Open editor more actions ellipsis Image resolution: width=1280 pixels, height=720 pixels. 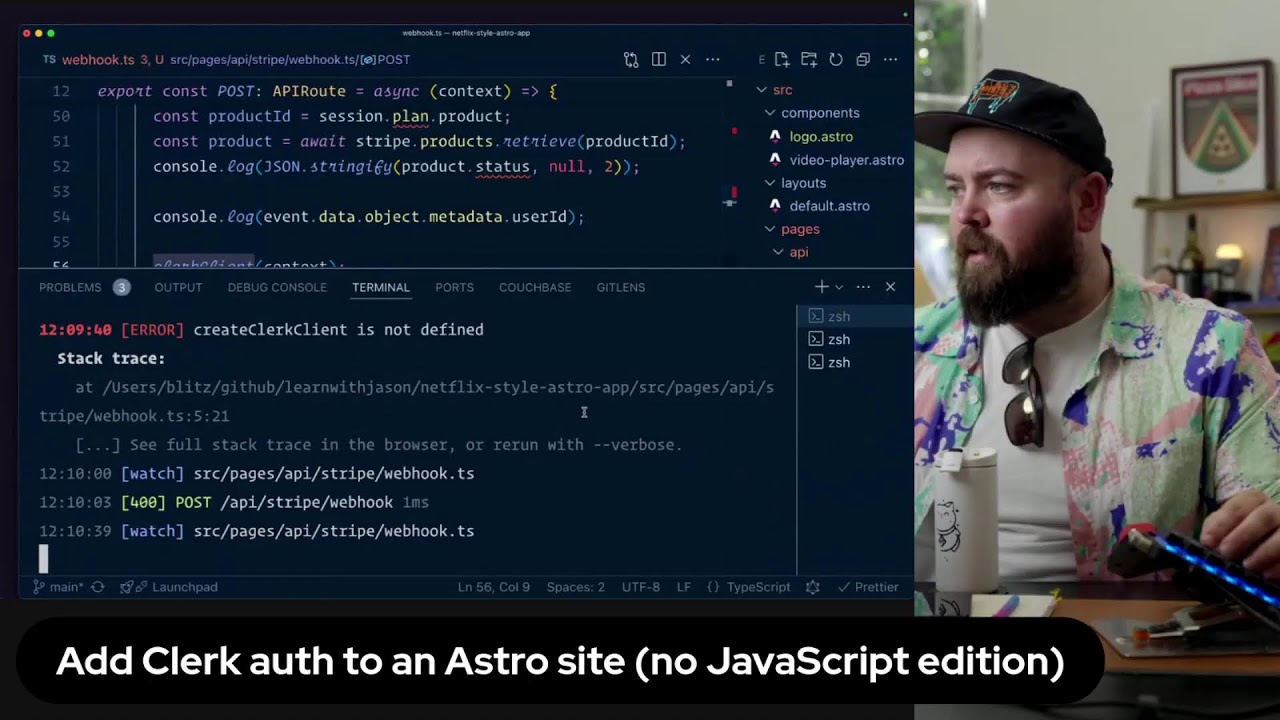tap(712, 60)
